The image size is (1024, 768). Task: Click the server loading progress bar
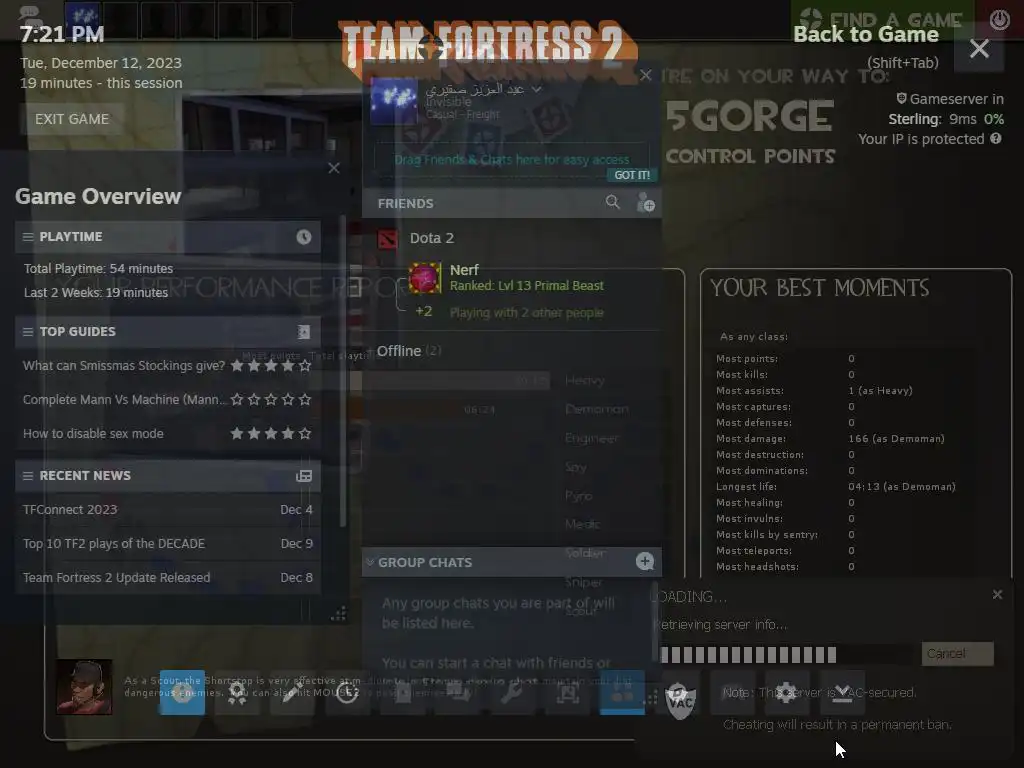(x=787, y=654)
